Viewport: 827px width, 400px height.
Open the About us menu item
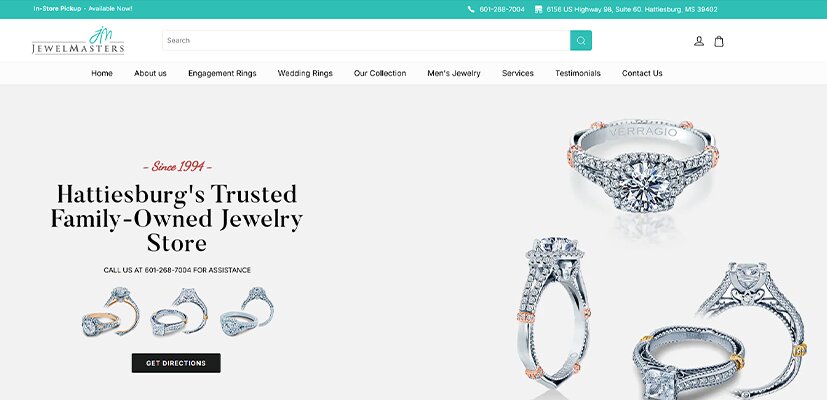(150, 73)
